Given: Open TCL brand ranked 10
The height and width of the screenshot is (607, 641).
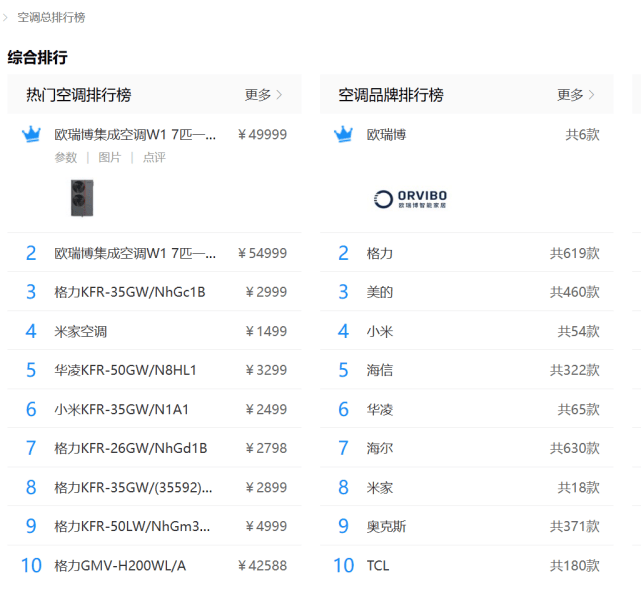Looking at the screenshot, I should (378, 566).
